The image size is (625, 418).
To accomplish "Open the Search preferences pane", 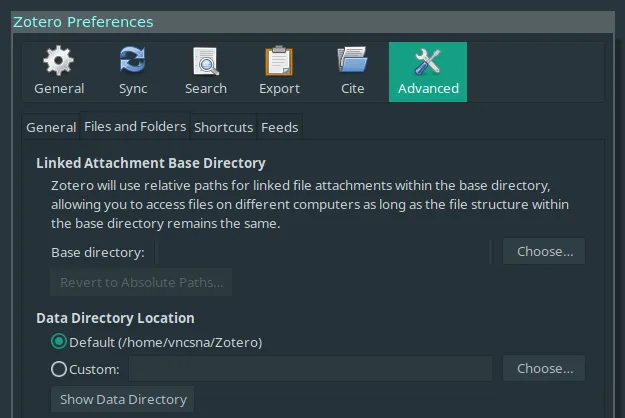I will point(206,72).
